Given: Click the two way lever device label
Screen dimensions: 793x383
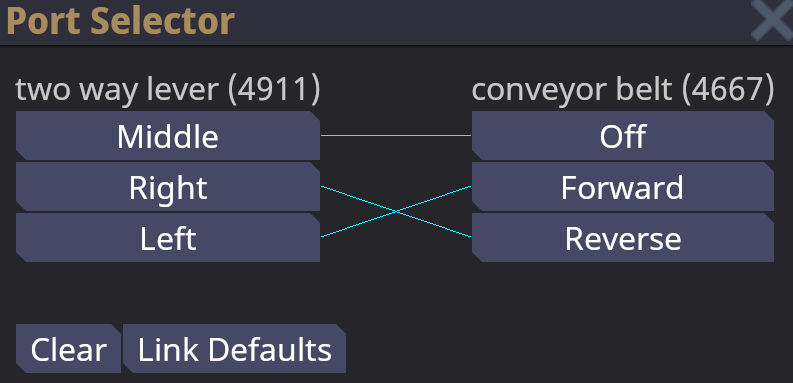Looking at the screenshot, I should pos(168,89).
